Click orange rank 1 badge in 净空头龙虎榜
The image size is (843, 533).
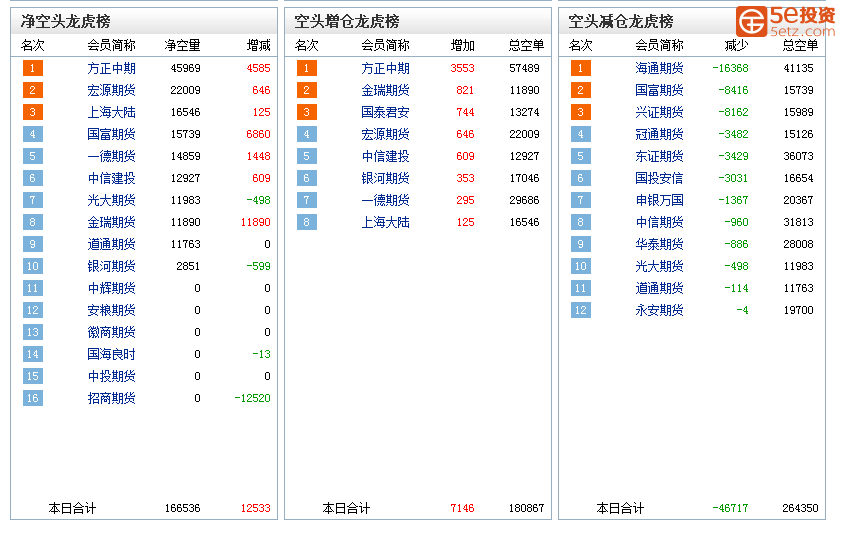pyautogui.click(x=33, y=68)
